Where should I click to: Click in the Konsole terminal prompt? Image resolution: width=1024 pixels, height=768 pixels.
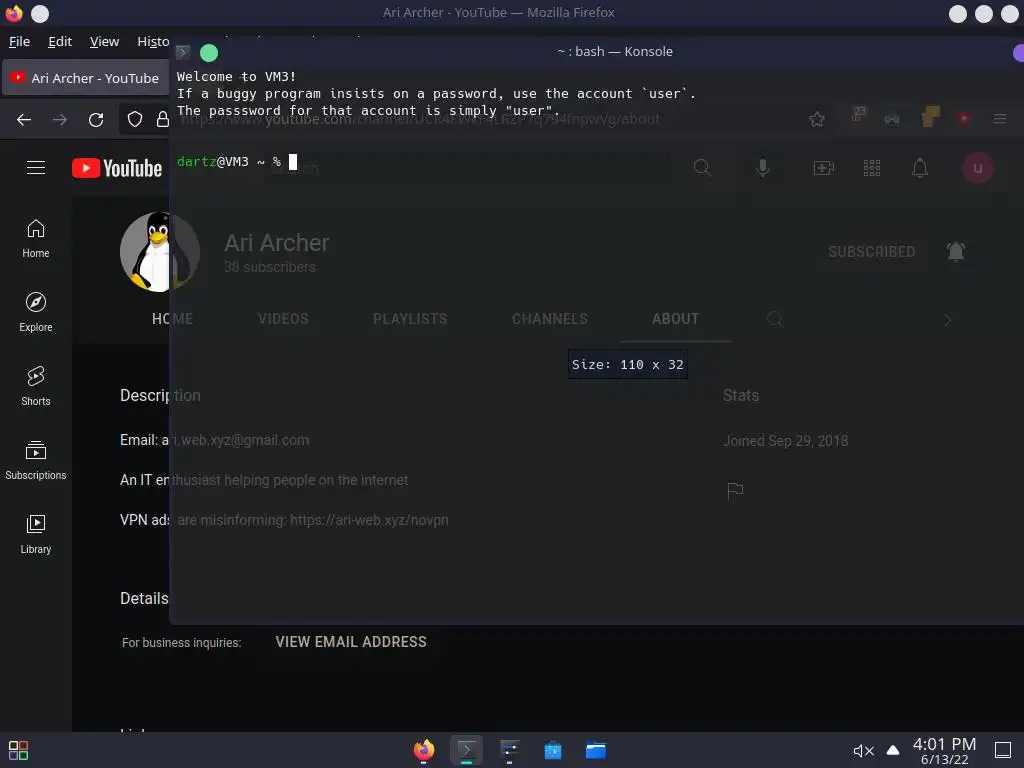coord(293,161)
